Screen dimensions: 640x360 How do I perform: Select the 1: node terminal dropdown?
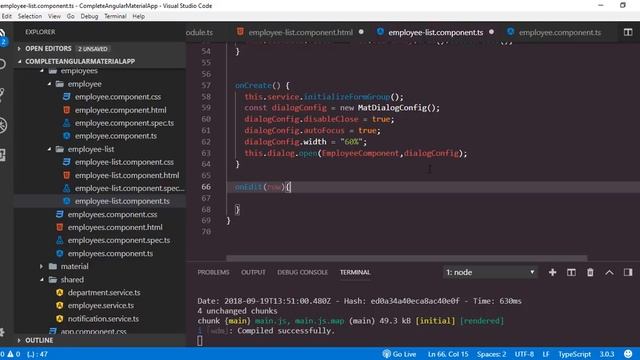point(490,272)
